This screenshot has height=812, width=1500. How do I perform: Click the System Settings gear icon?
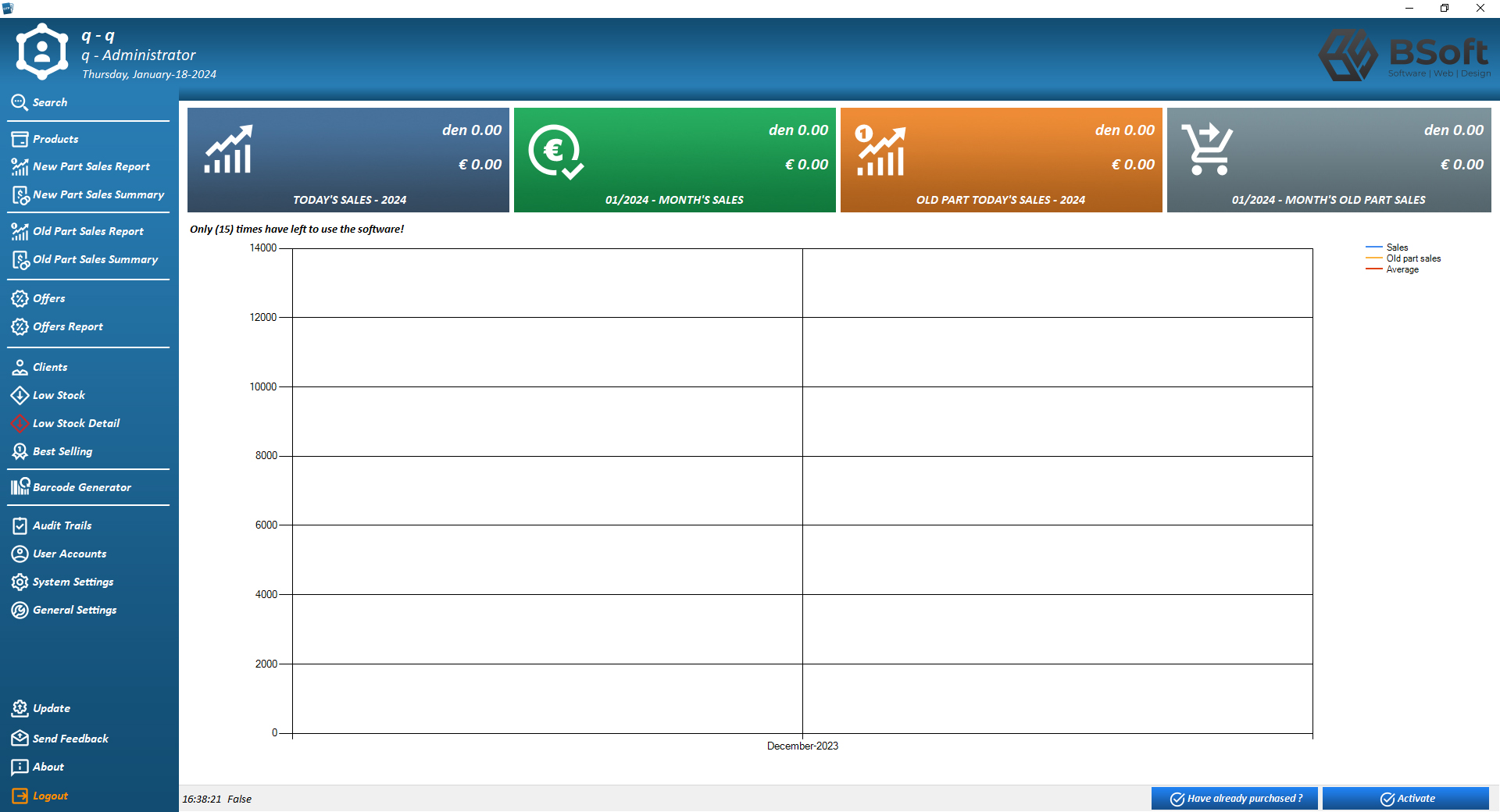20,582
